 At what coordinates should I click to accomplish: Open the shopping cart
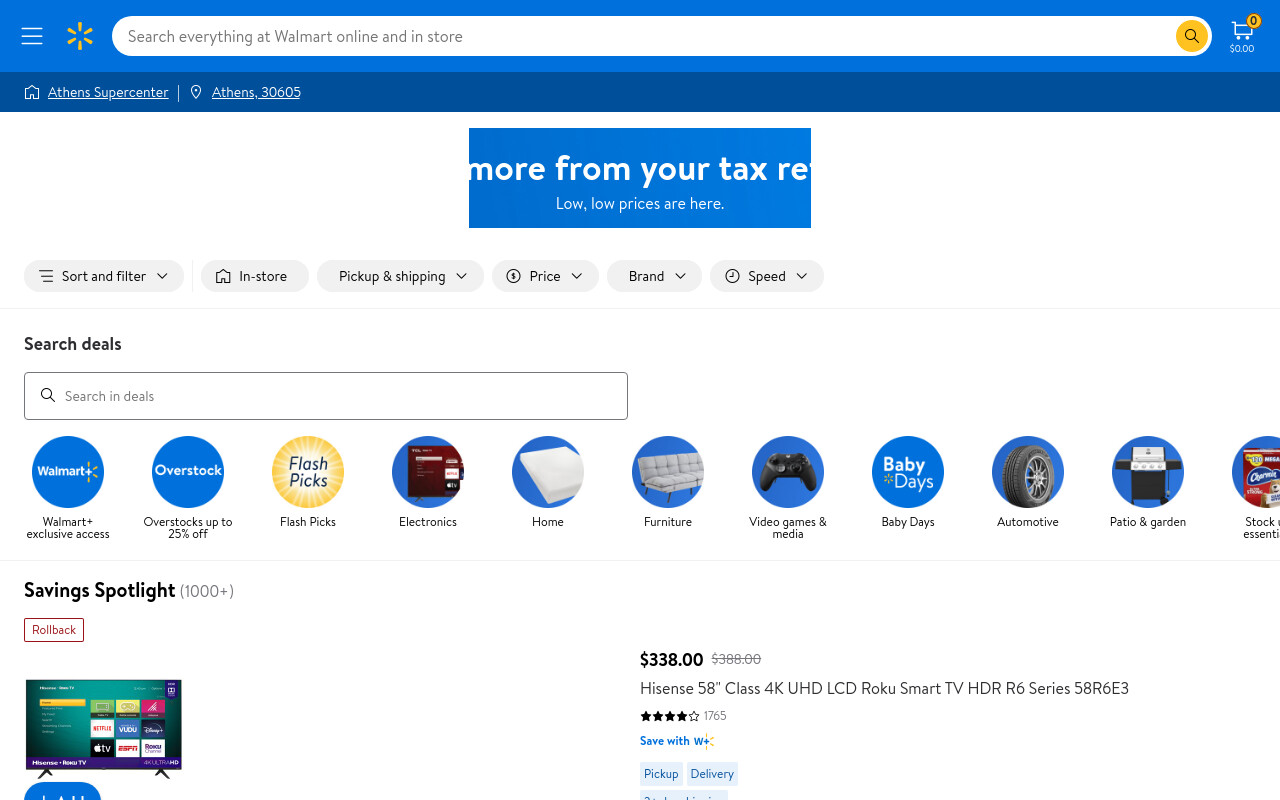pos(1242,36)
